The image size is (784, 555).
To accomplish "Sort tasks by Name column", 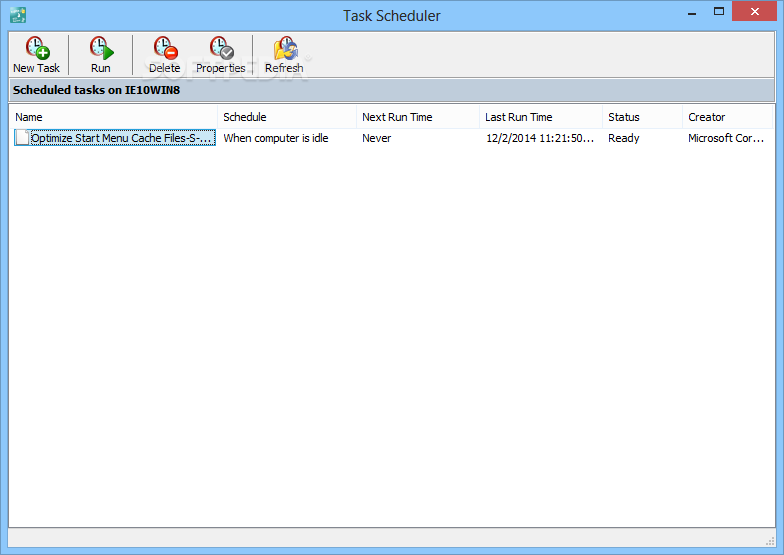I will (x=113, y=117).
